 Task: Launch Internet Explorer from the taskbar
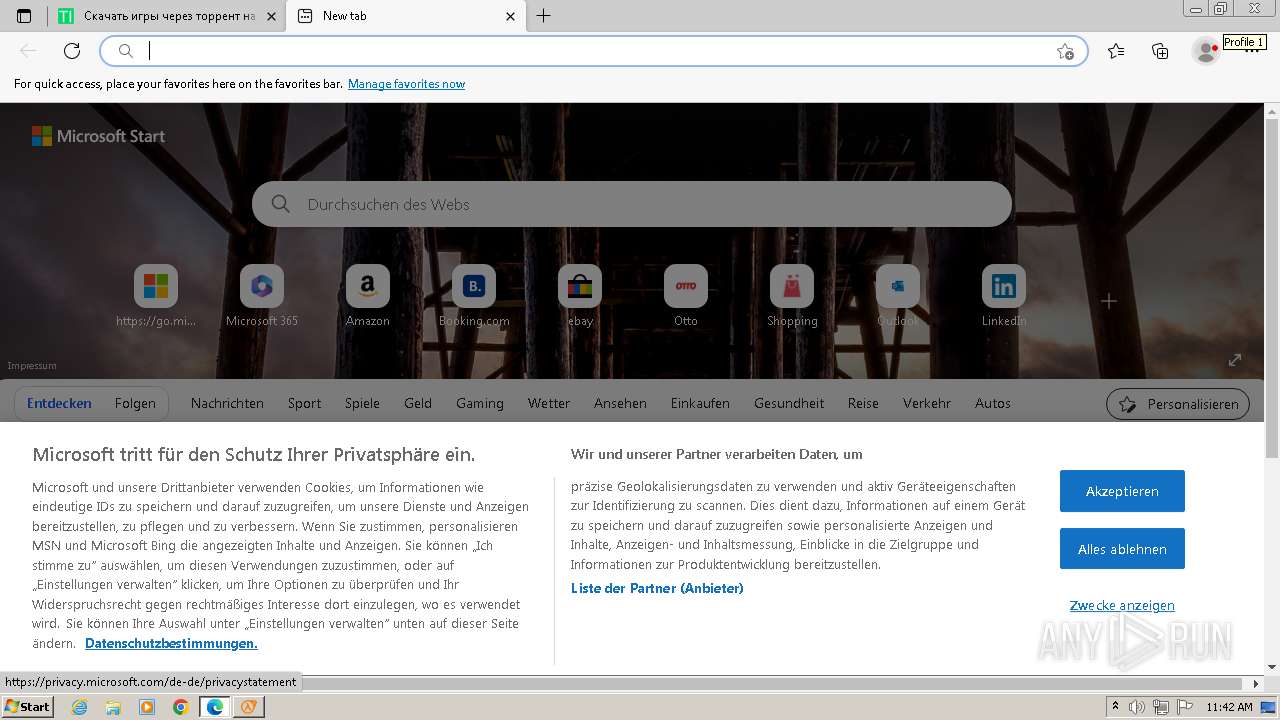point(80,707)
